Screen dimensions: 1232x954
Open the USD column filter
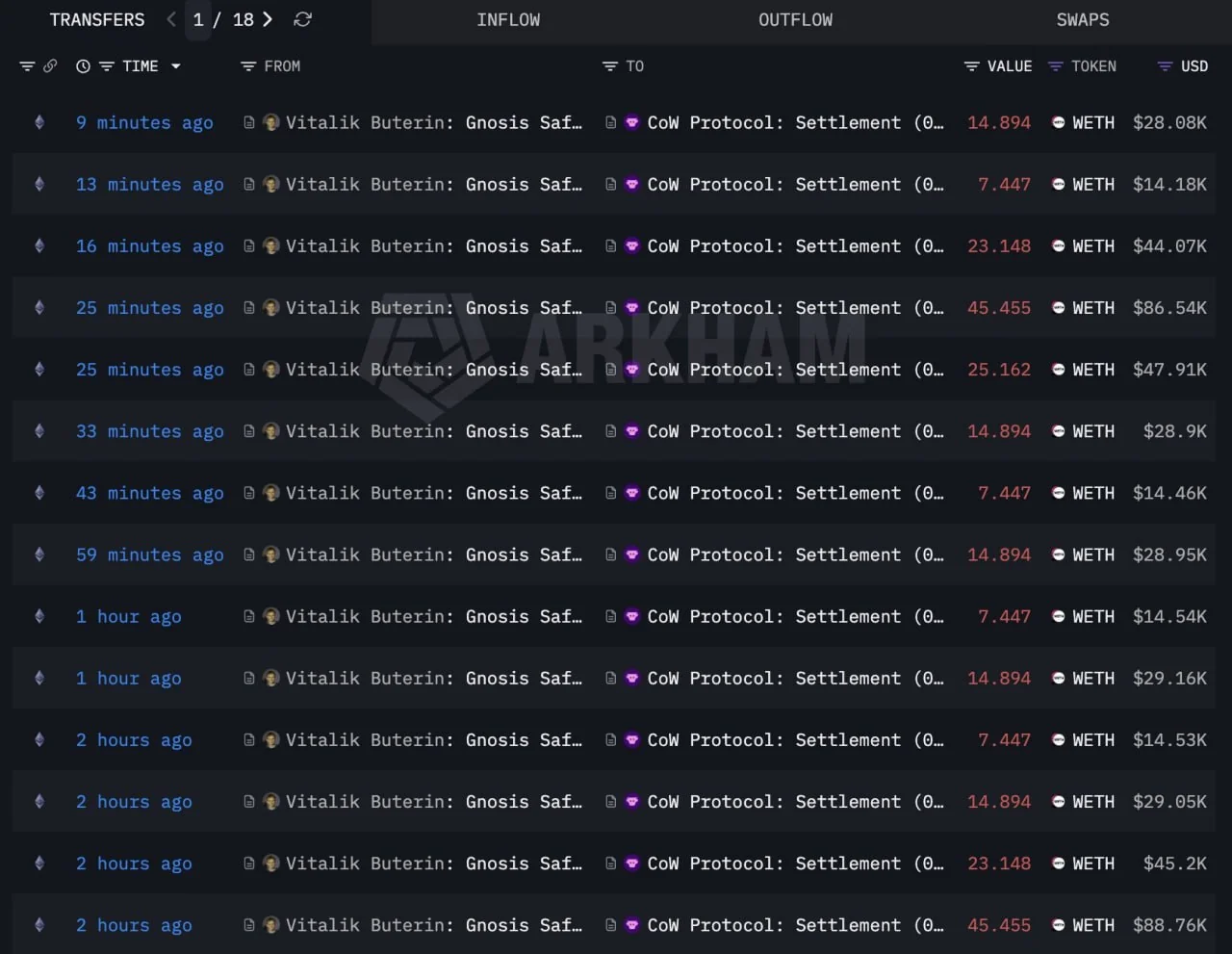click(1165, 66)
